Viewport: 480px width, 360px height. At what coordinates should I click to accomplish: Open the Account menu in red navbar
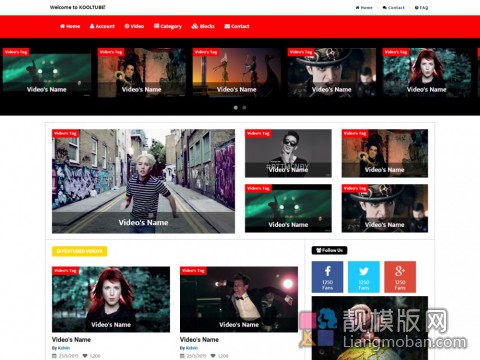[102, 26]
